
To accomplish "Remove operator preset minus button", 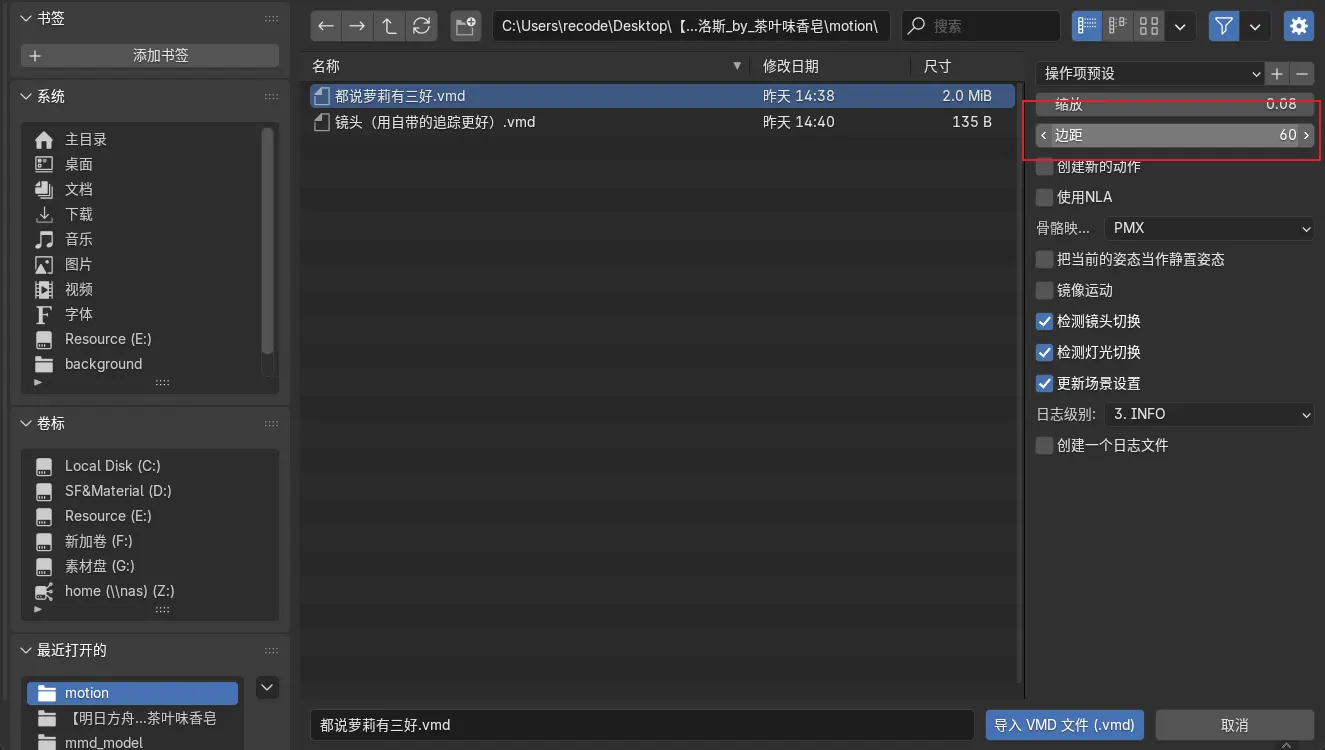I will pyautogui.click(x=1302, y=74).
